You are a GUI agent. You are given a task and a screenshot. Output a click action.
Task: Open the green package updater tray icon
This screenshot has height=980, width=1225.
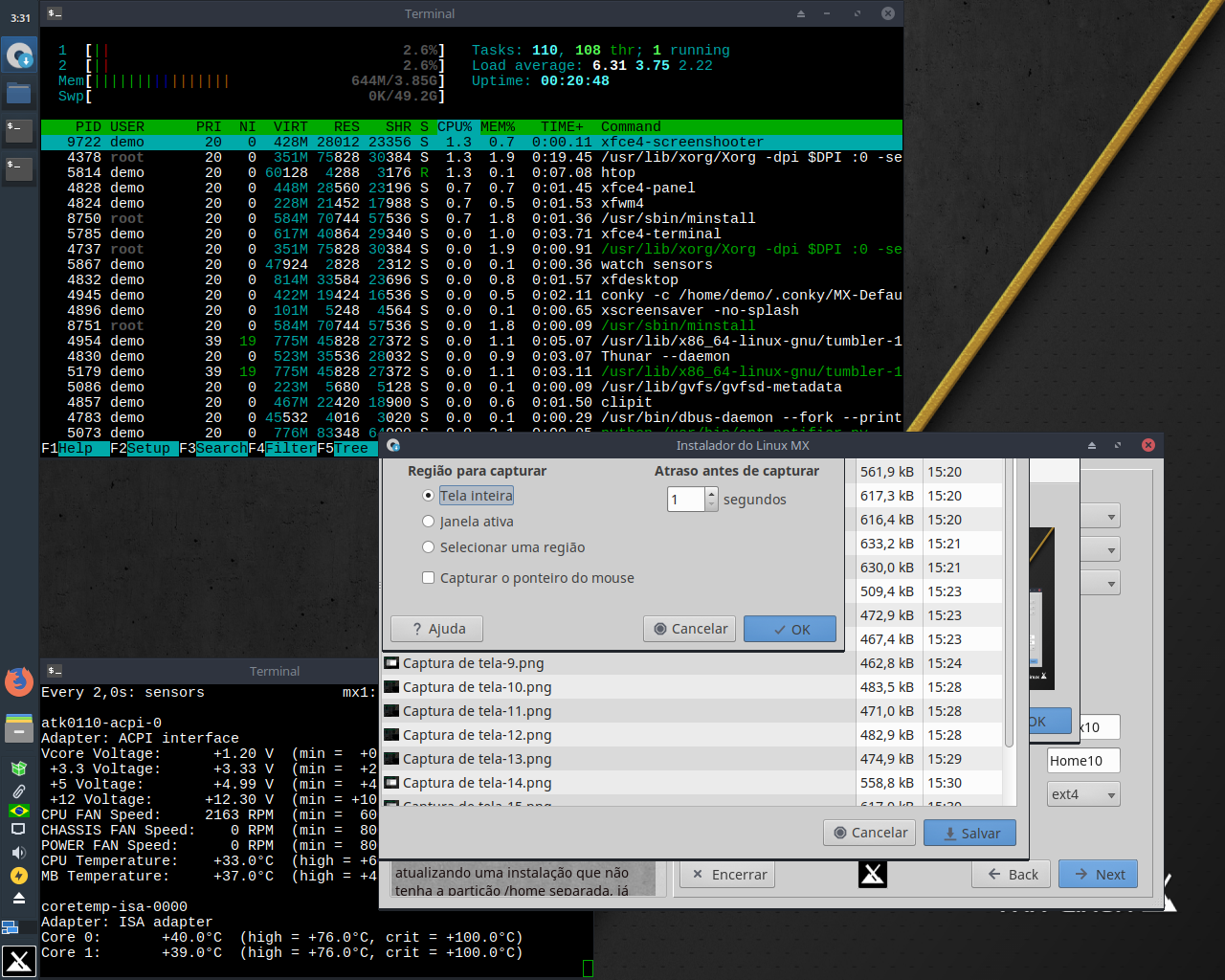(18, 768)
